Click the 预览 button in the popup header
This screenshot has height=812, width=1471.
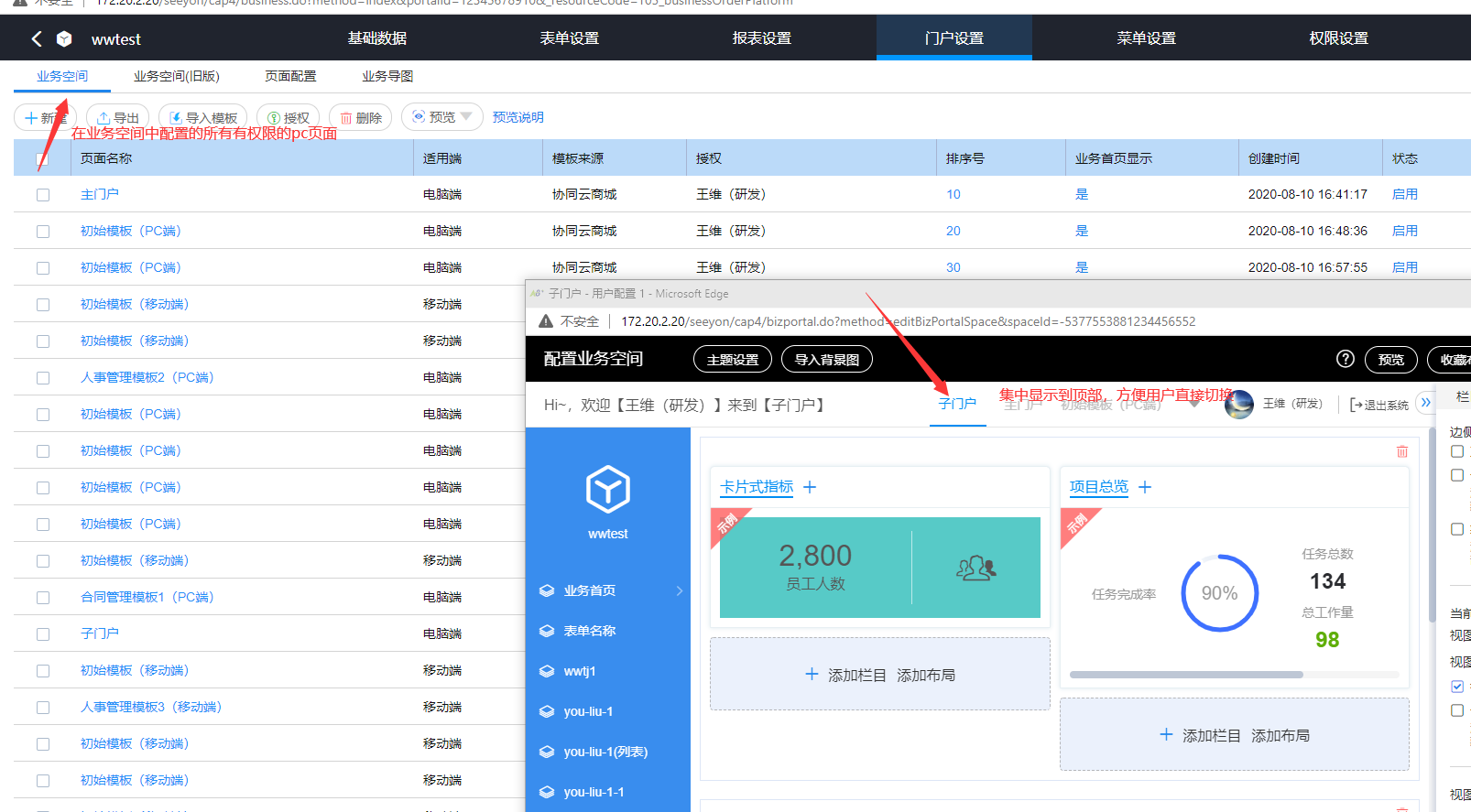coord(1391,359)
